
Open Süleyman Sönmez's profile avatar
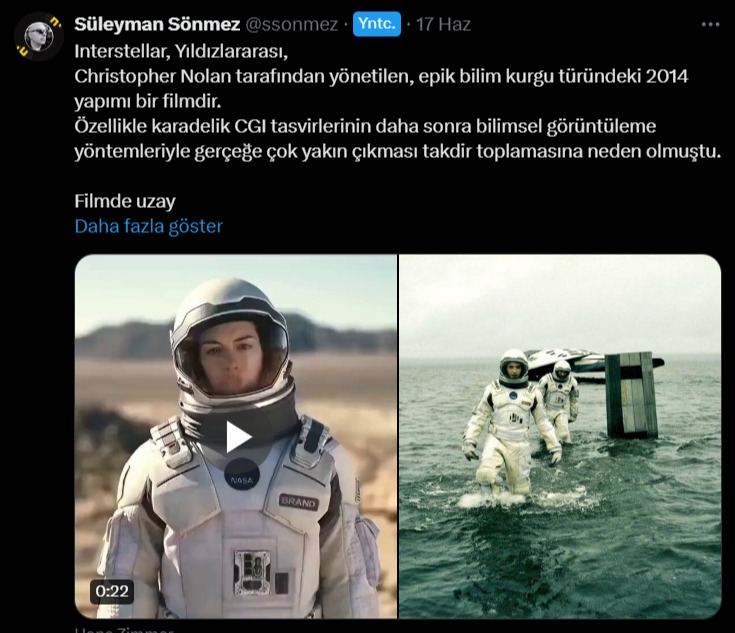tap(39, 37)
